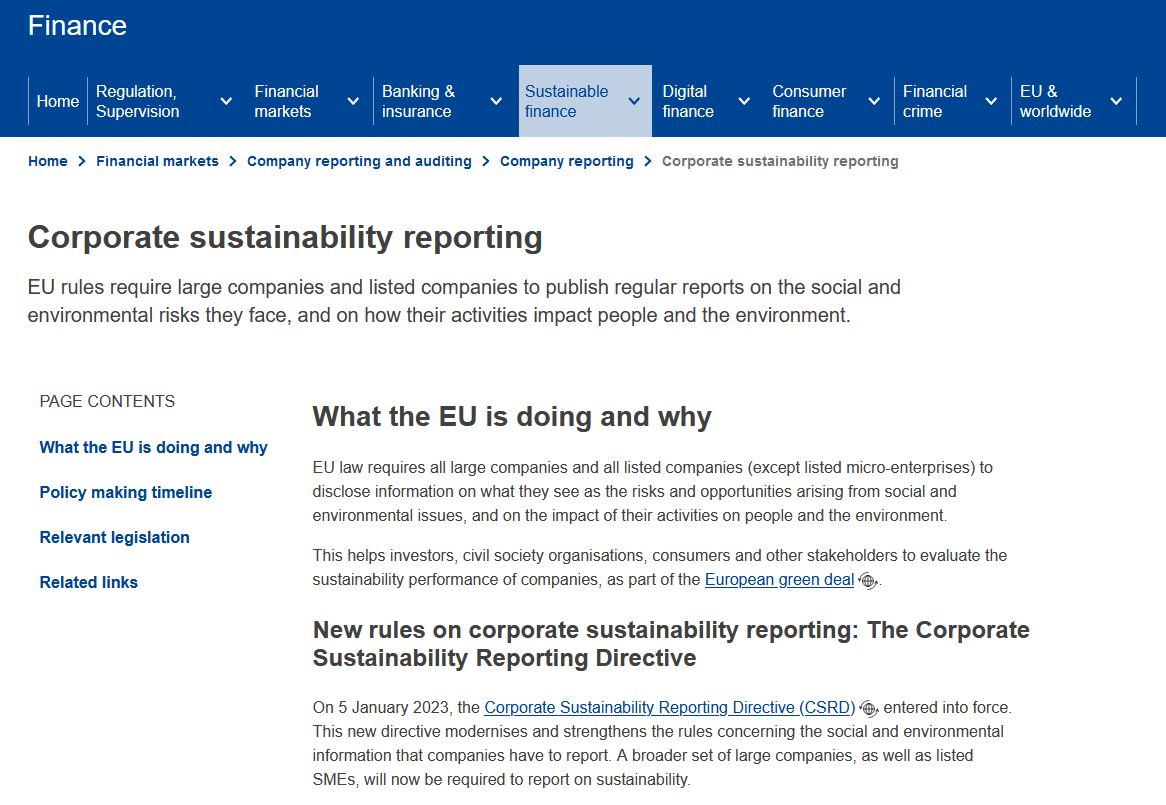Click the Finance site title
Viewport: 1166px width, 805px height.
pos(77,26)
